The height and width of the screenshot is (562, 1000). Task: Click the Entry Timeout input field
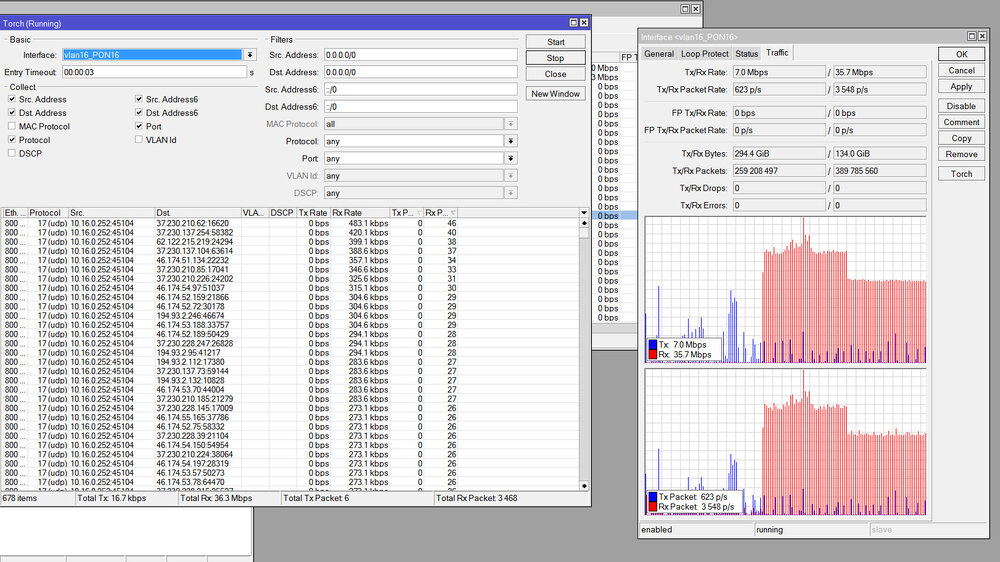[153, 72]
